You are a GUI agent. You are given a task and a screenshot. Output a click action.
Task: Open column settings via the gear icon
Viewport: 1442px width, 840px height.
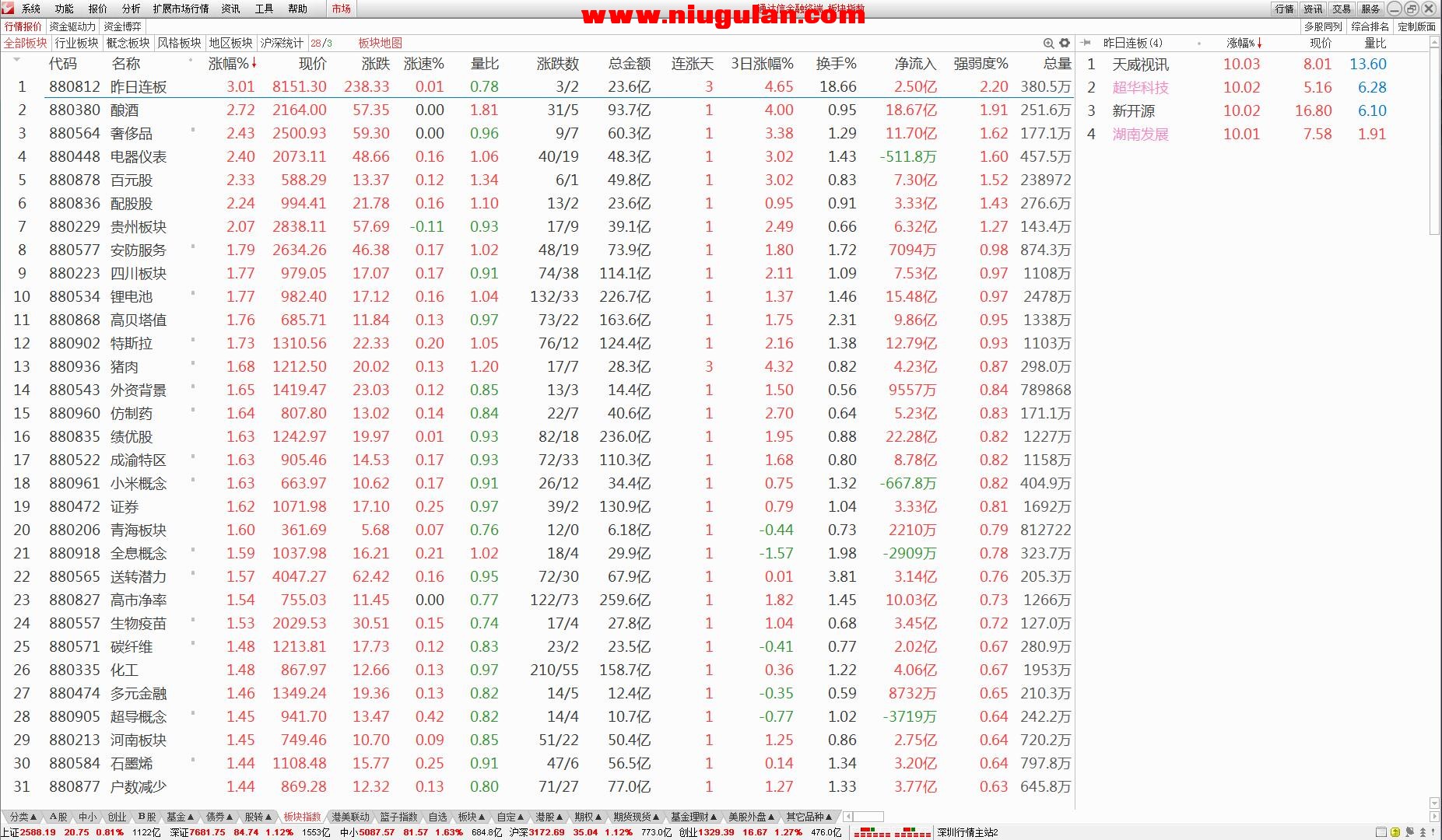(x=1065, y=44)
